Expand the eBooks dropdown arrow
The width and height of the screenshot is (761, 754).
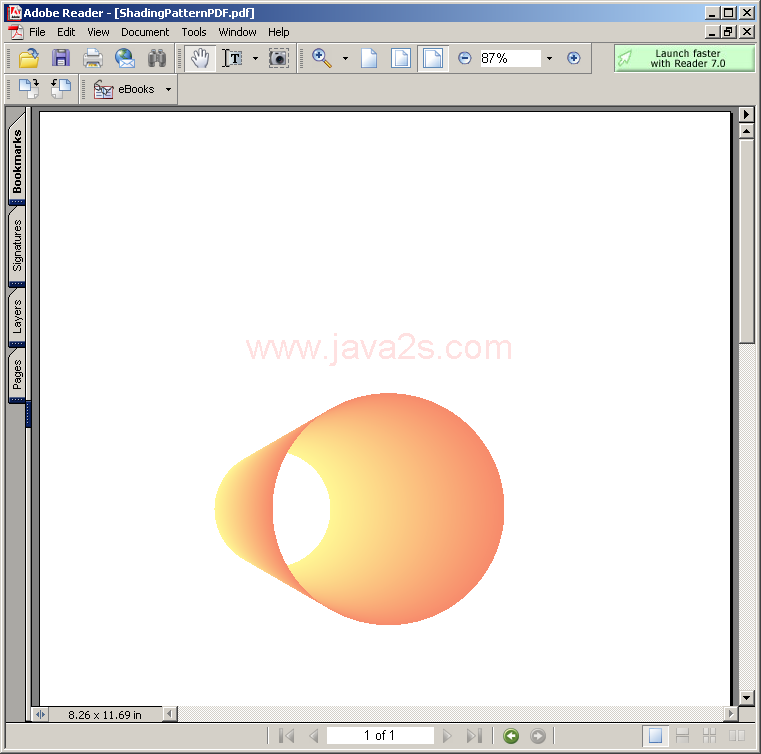point(168,89)
